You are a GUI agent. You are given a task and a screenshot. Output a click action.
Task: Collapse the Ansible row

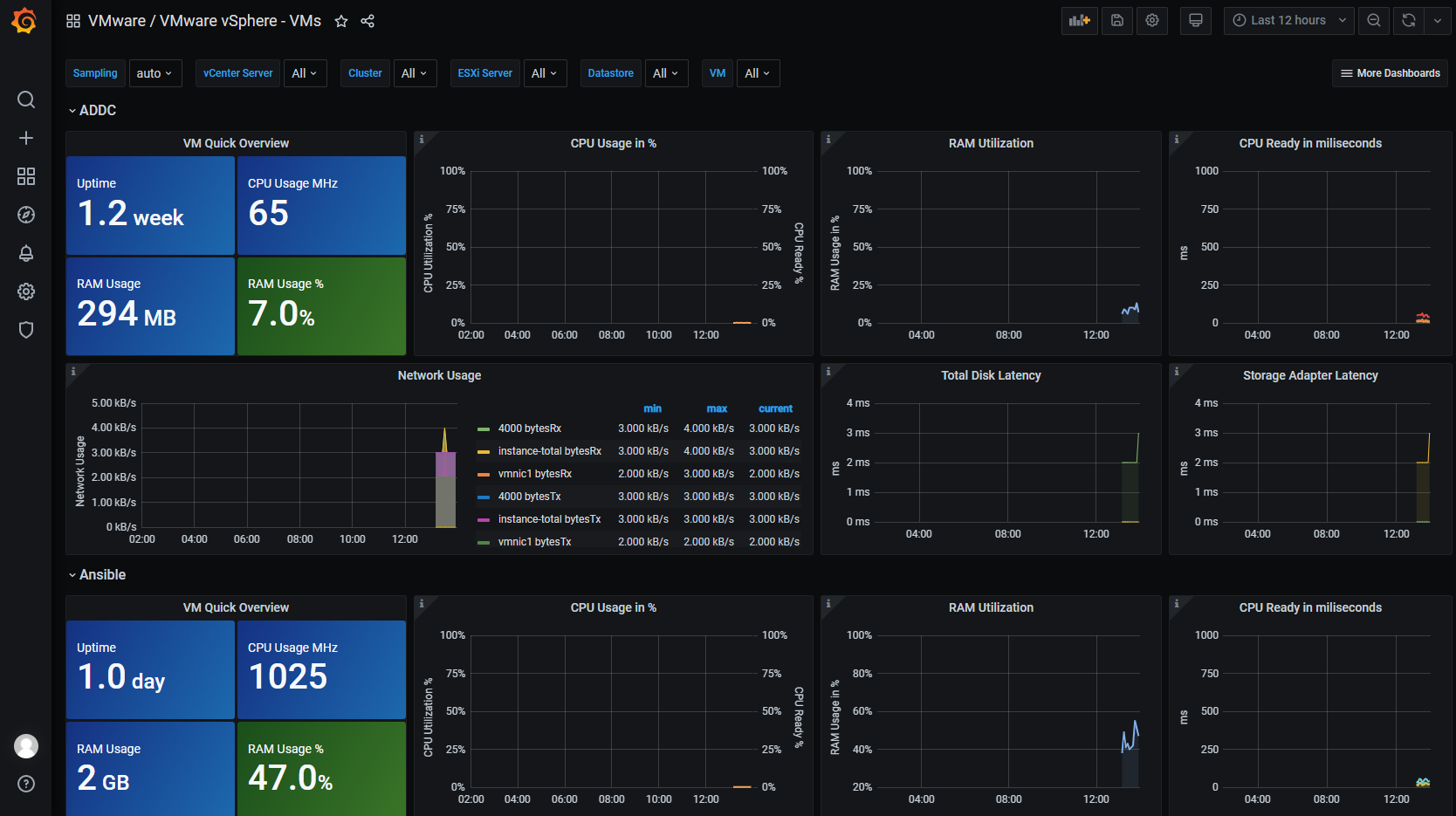tap(97, 574)
